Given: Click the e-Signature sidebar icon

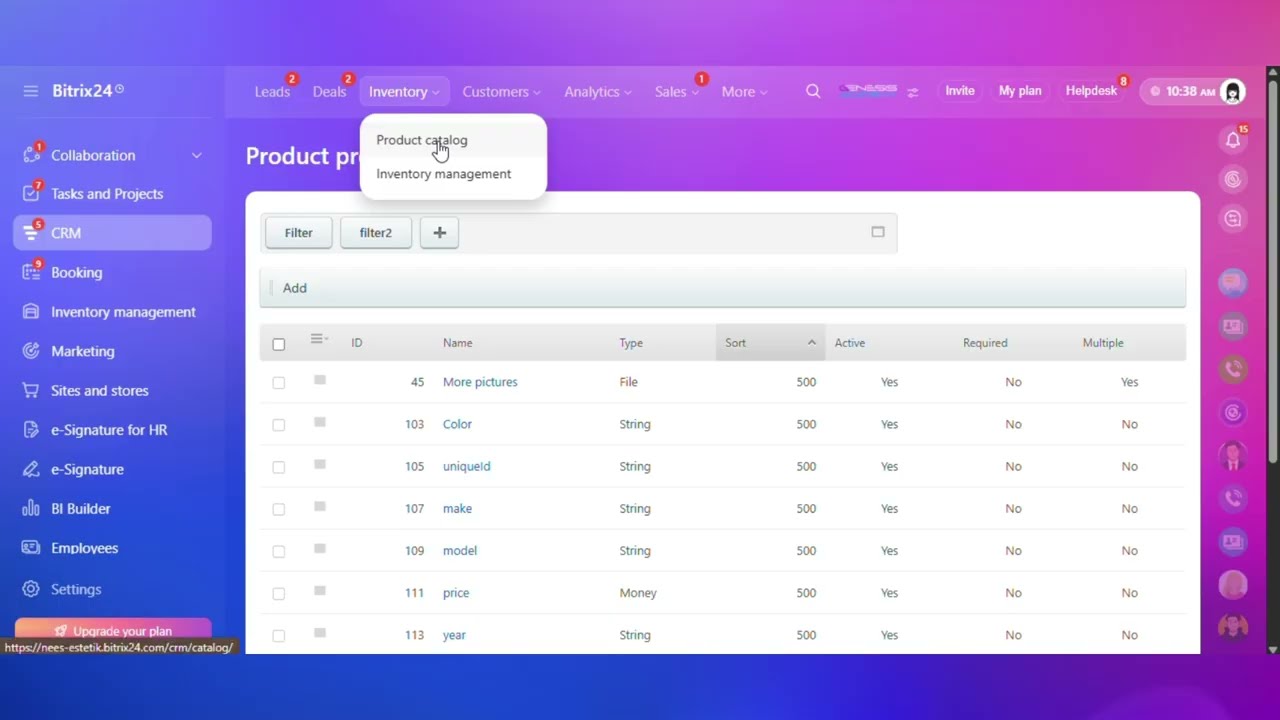Looking at the screenshot, I should (x=31, y=469).
